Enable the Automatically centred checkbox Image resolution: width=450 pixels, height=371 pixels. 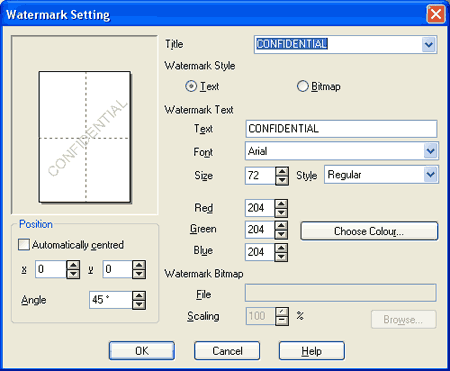pos(24,245)
